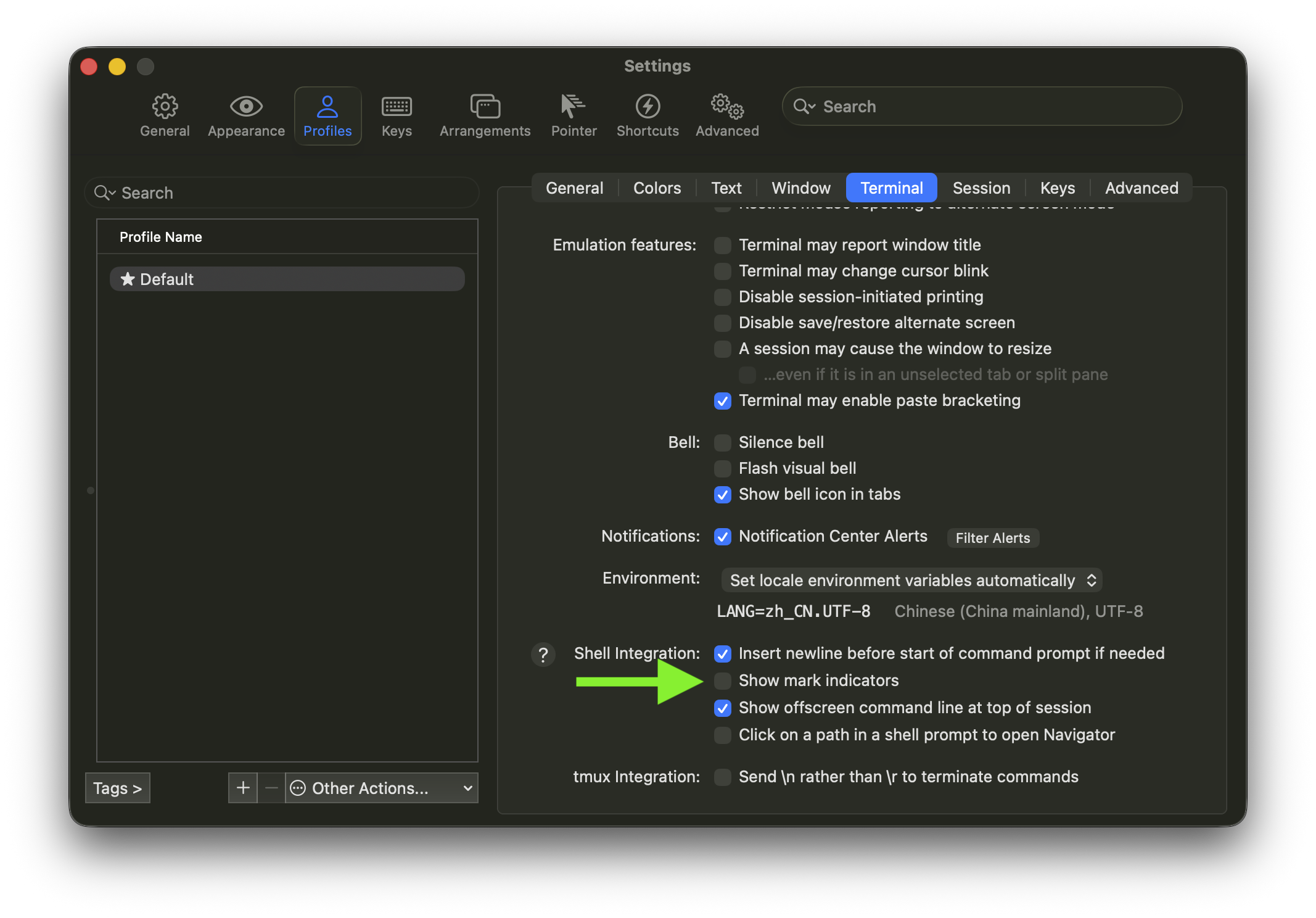This screenshot has width=1316, height=918.
Task: Open Advanced double-gear icon in toolbar
Action: point(727,107)
